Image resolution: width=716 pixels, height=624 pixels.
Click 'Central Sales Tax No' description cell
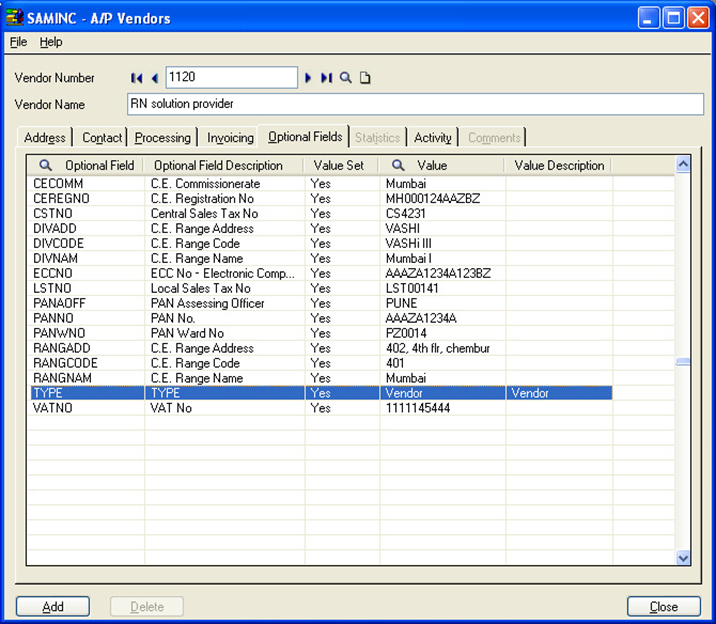point(225,214)
